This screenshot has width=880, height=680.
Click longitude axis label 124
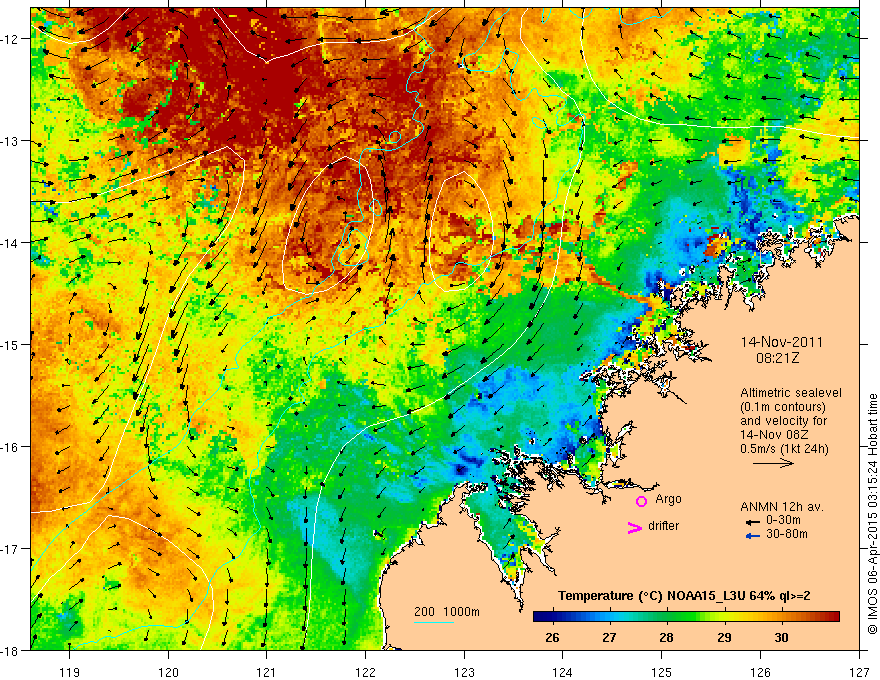pyautogui.click(x=563, y=673)
